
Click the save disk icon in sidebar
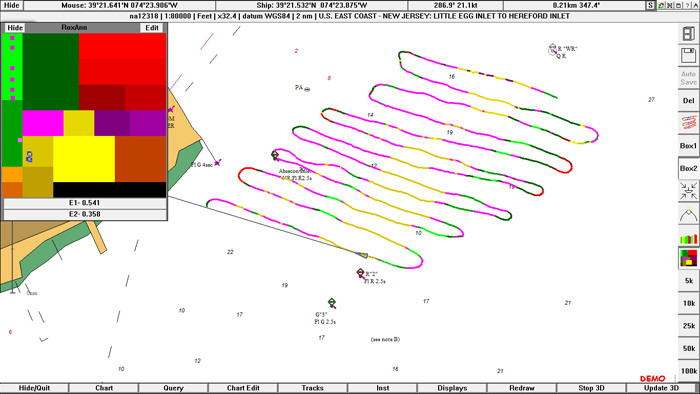click(688, 56)
